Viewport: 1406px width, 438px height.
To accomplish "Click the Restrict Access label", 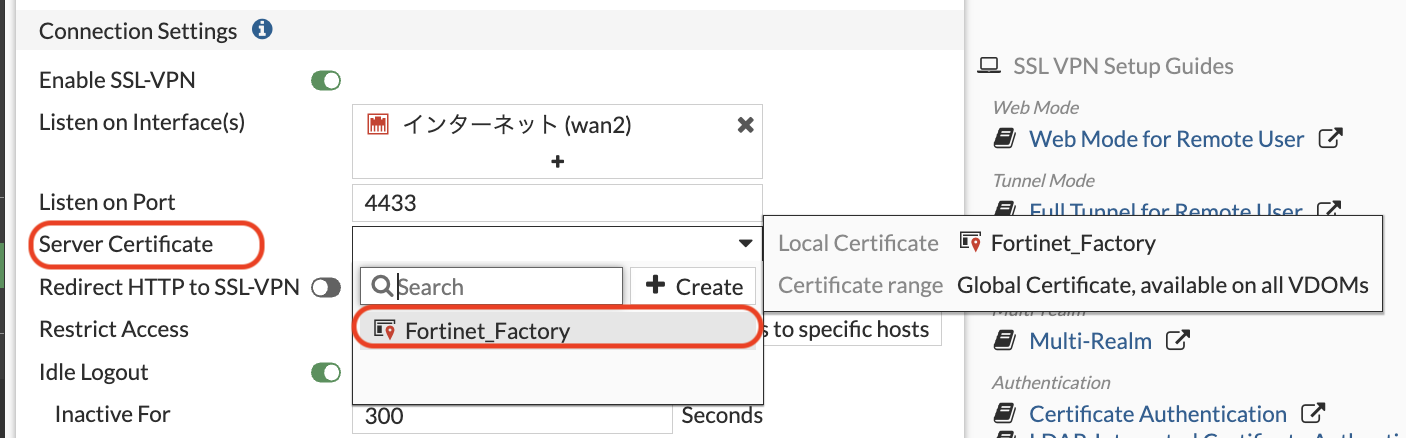I will click(114, 330).
